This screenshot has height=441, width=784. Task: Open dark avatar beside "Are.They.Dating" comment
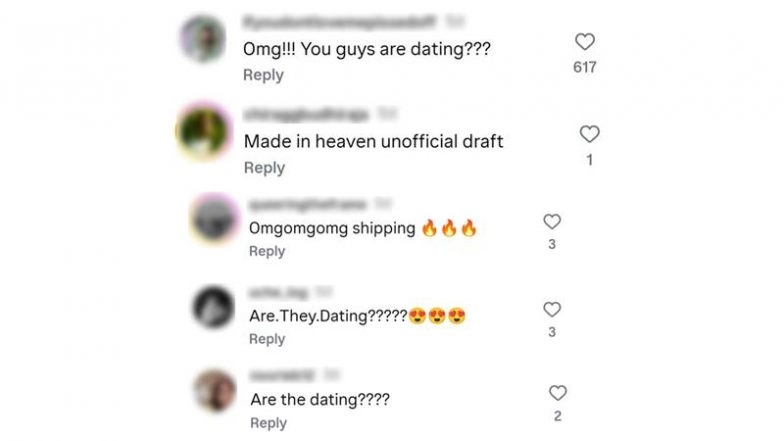click(x=214, y=307)
